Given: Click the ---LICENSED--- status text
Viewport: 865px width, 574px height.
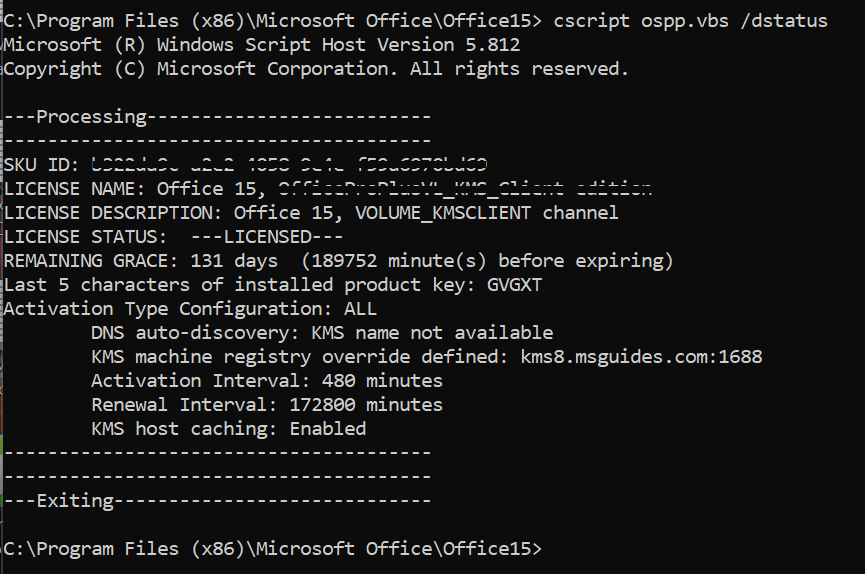Looking at the screenshot, I should 267,237.
